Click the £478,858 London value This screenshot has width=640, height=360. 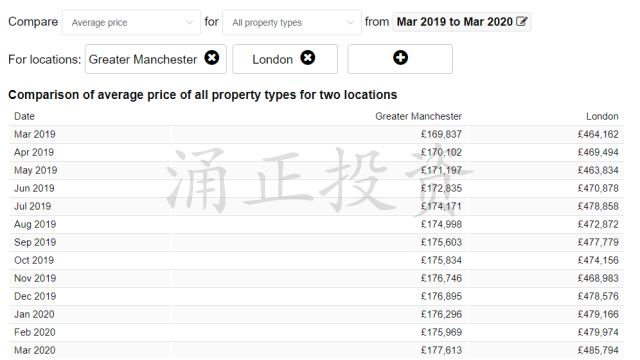point(598,206)
